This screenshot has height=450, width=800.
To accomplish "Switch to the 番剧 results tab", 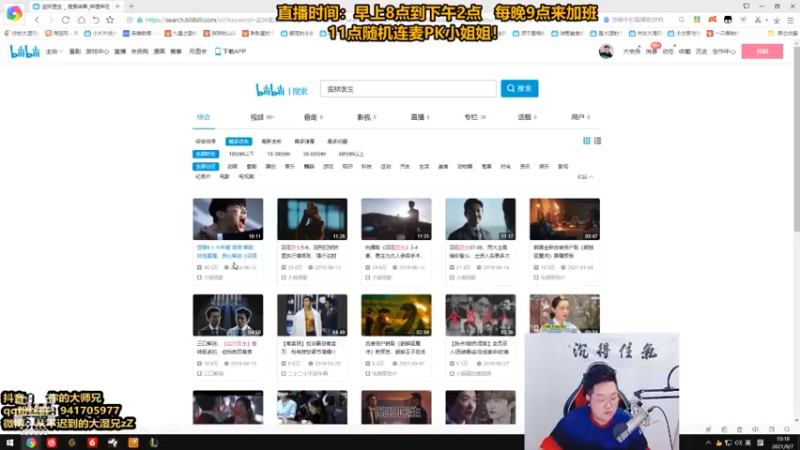I will [313, 117].
